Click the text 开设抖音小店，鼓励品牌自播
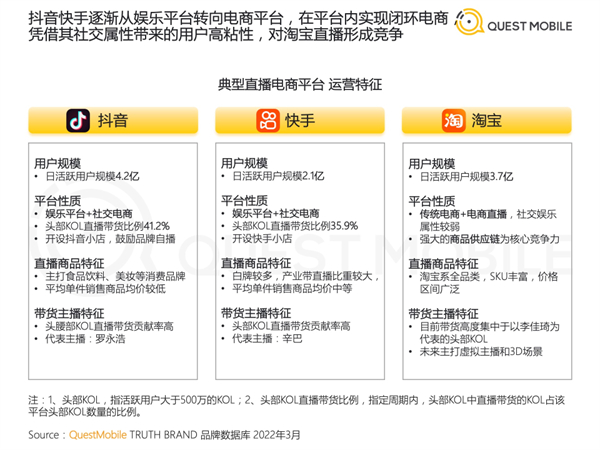600x450 pixels. [110, 239]
